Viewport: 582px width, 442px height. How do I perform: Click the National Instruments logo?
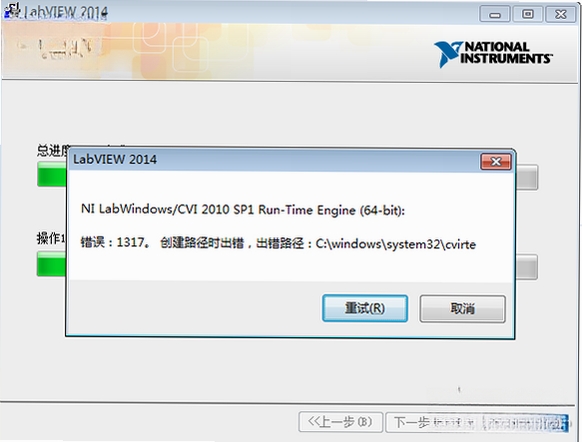pos(493,54)
